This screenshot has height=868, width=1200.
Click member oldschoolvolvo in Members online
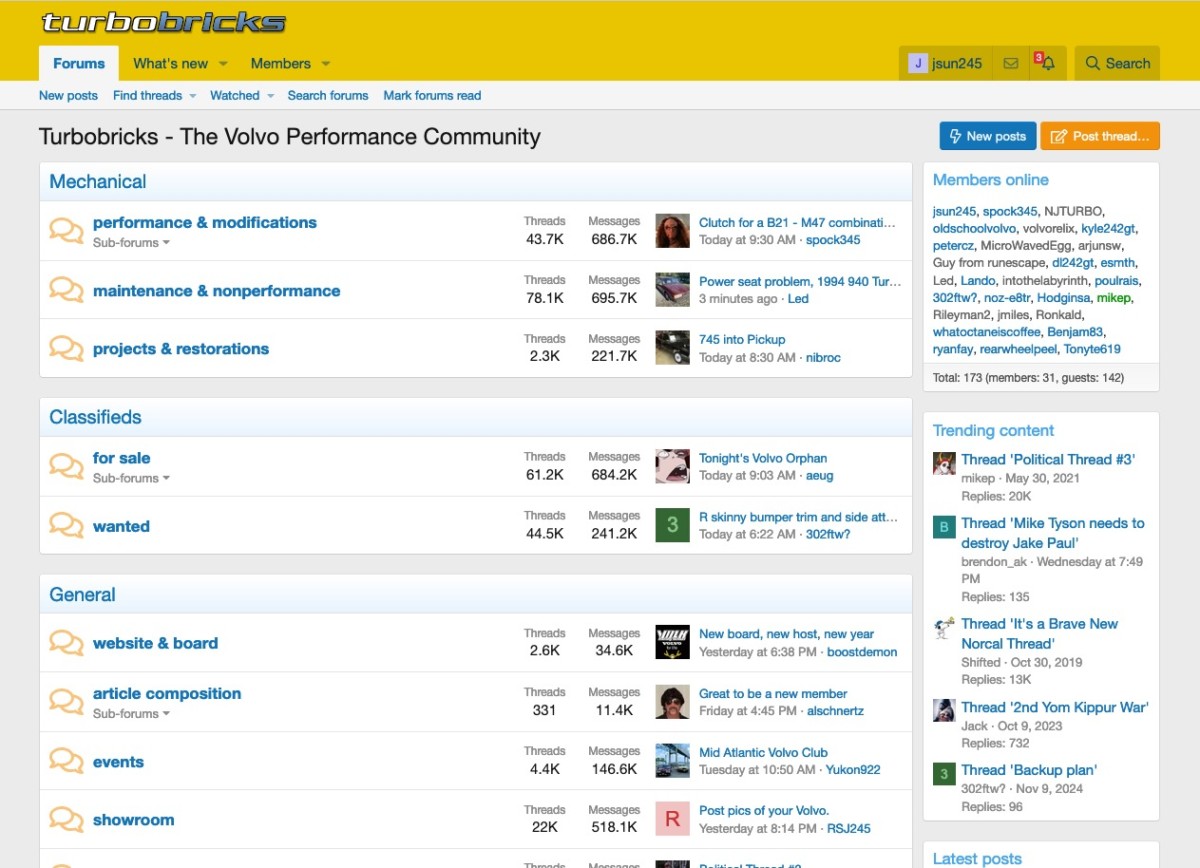click(x=974, y=229)
